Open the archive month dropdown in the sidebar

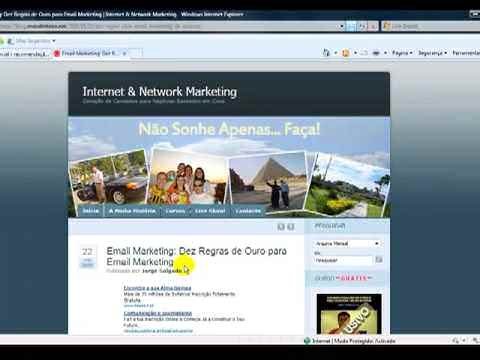pos(347,243)
